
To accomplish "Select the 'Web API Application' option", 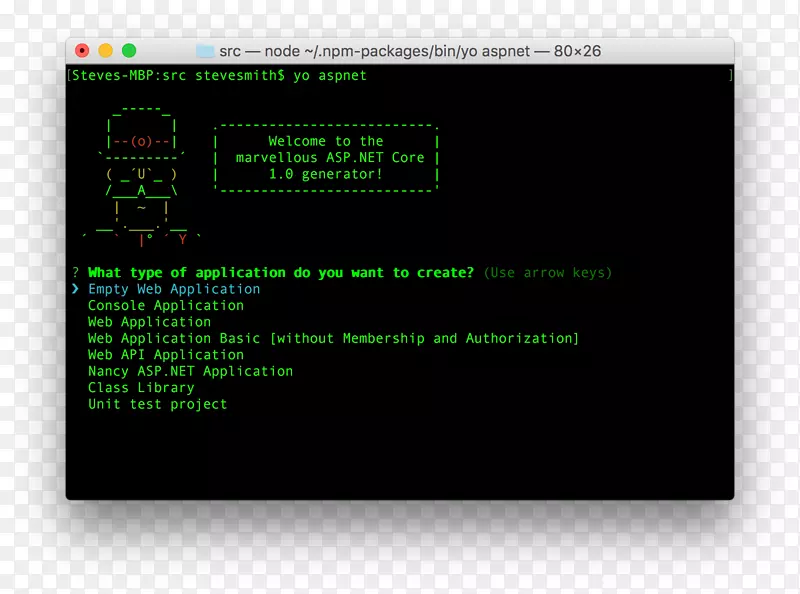I will [166, 355].
